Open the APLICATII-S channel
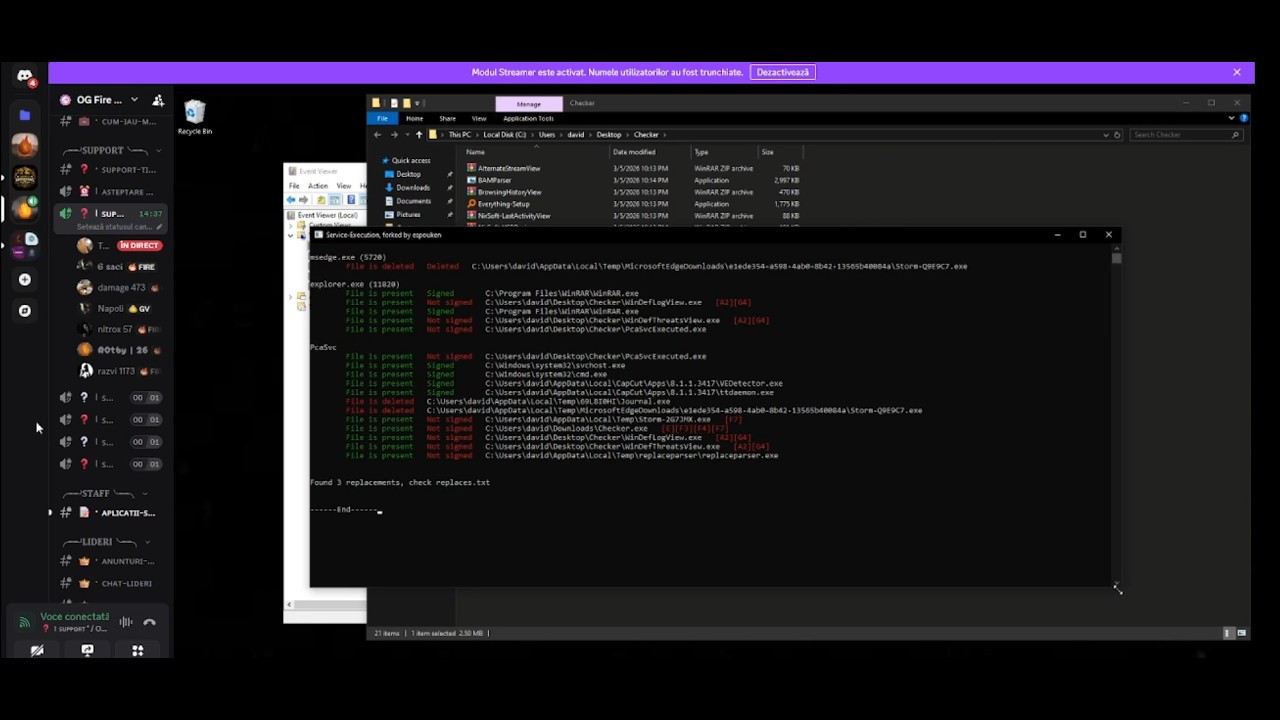The image size is (1280, 720). pos(110,513)
